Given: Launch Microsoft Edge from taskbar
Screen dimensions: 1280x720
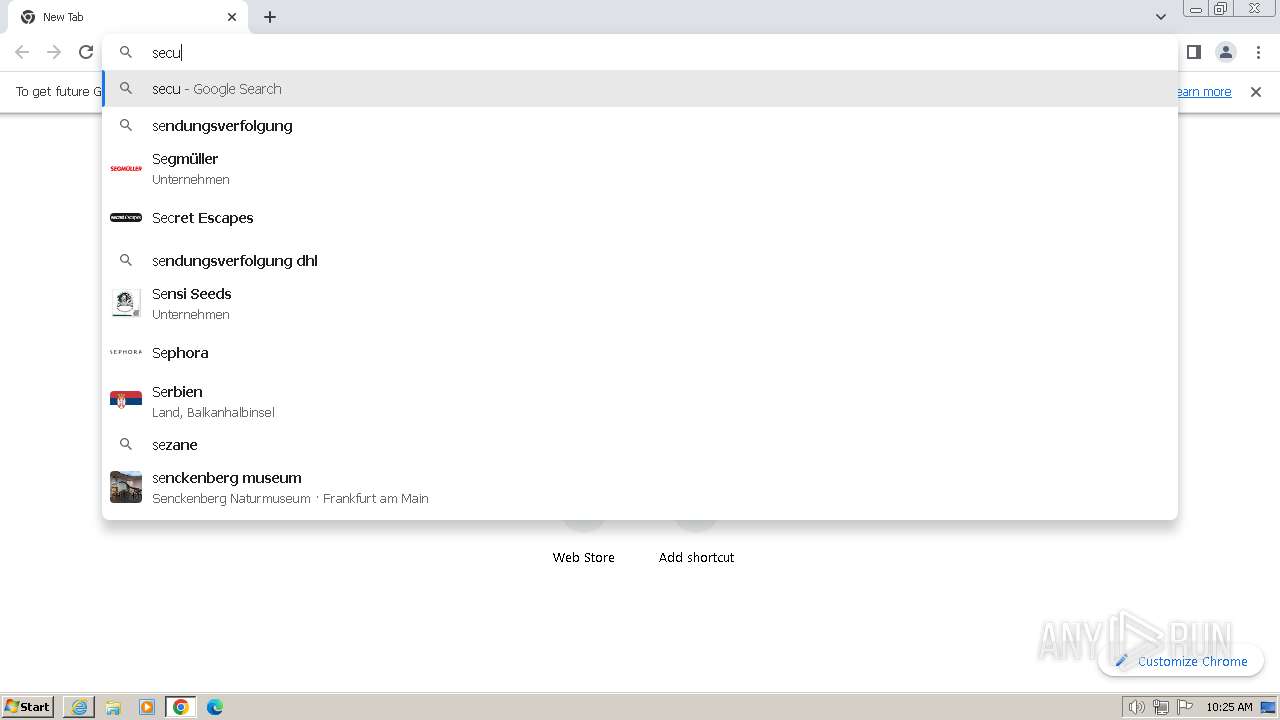Looking at the screenshot, I should pyautogui.click(x=215, y=707).
